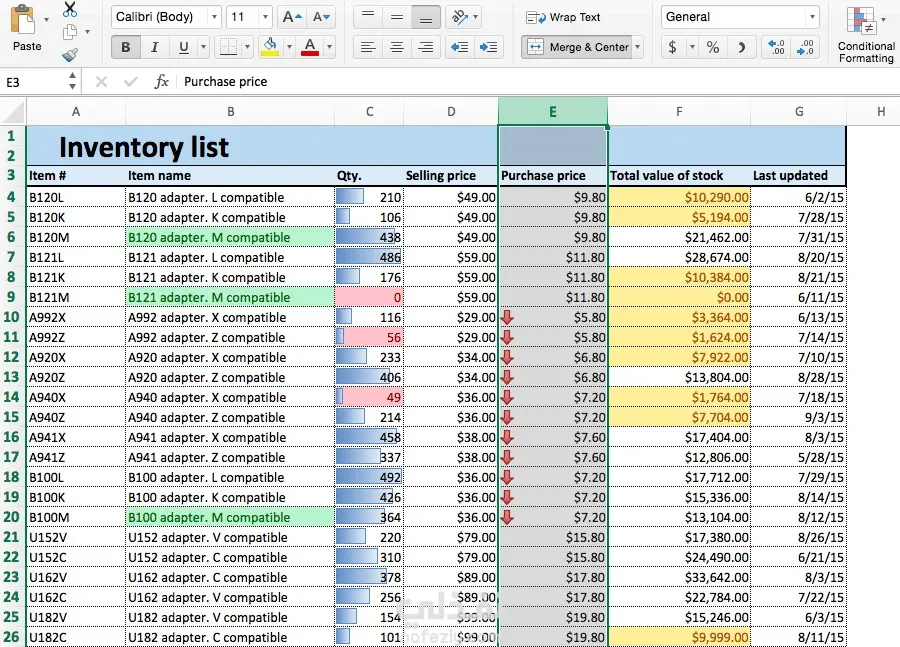Align text to middle of cell
The image size is (900, 647).
(x=397, y=17)
